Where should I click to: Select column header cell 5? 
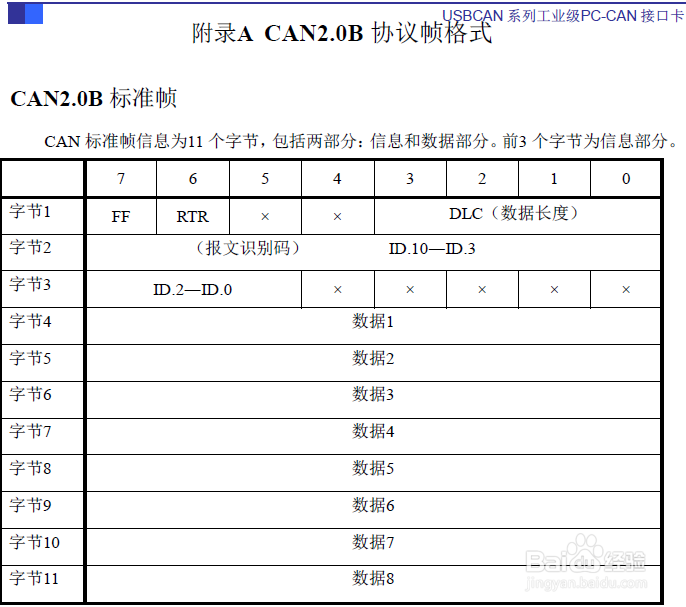(x=265, y=179)
